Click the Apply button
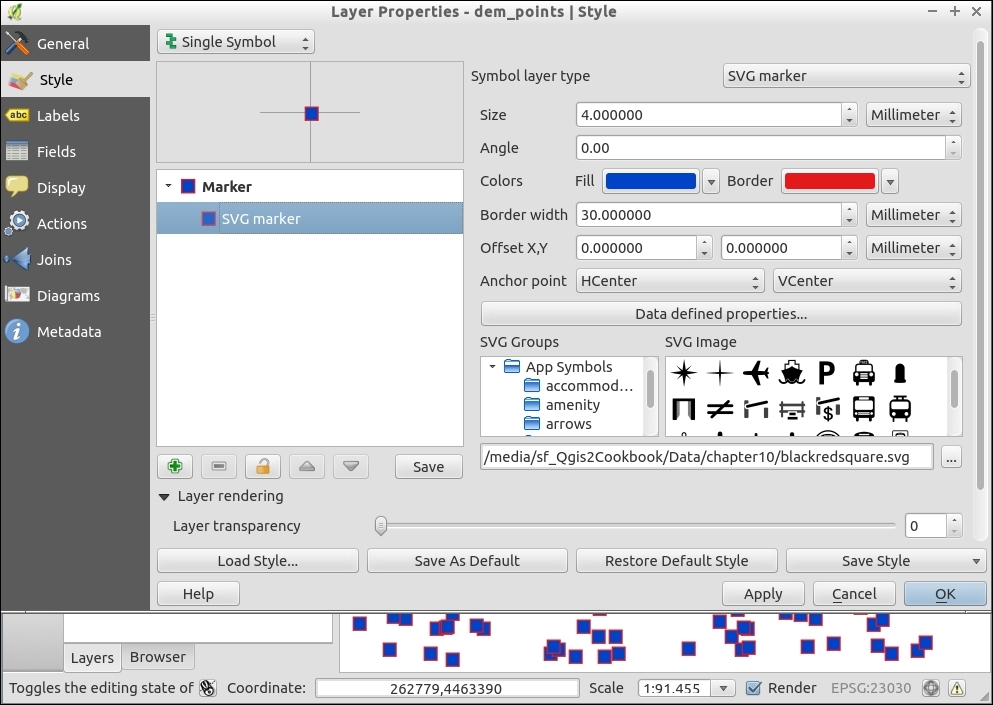This screenshot has width=993, height=705. (x=763, y=594)
